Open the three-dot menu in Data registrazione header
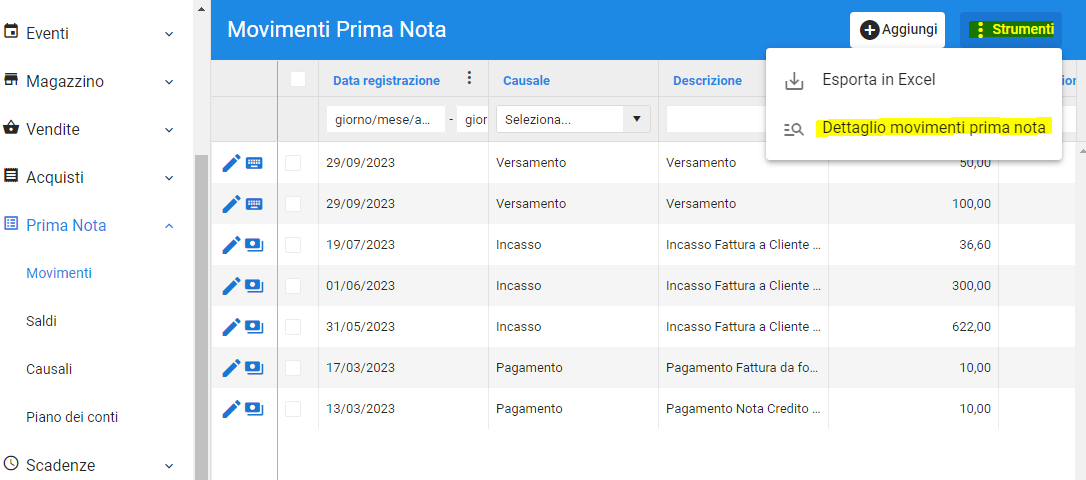 469,78
